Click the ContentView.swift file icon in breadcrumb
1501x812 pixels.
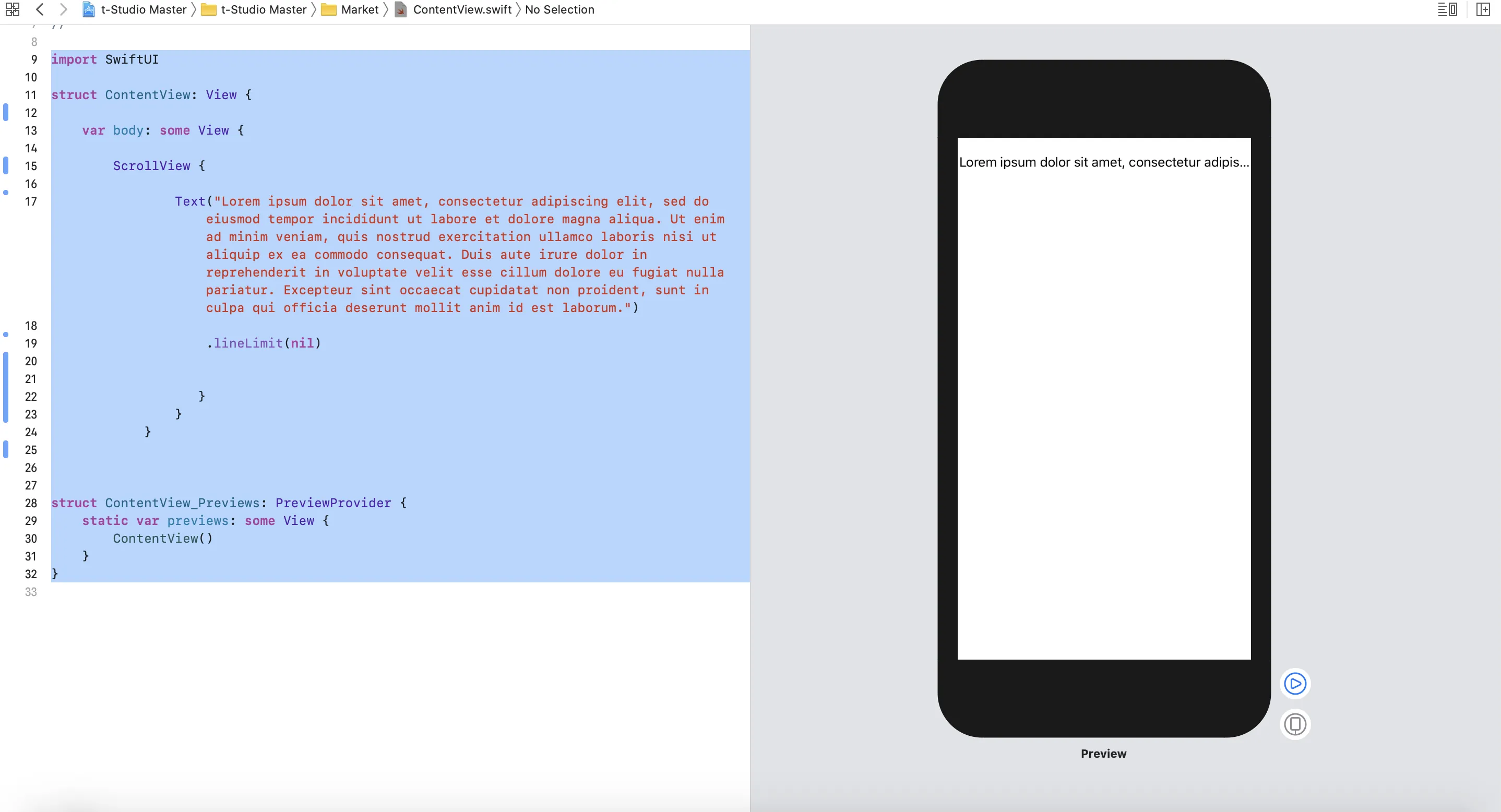pos(401,10)
